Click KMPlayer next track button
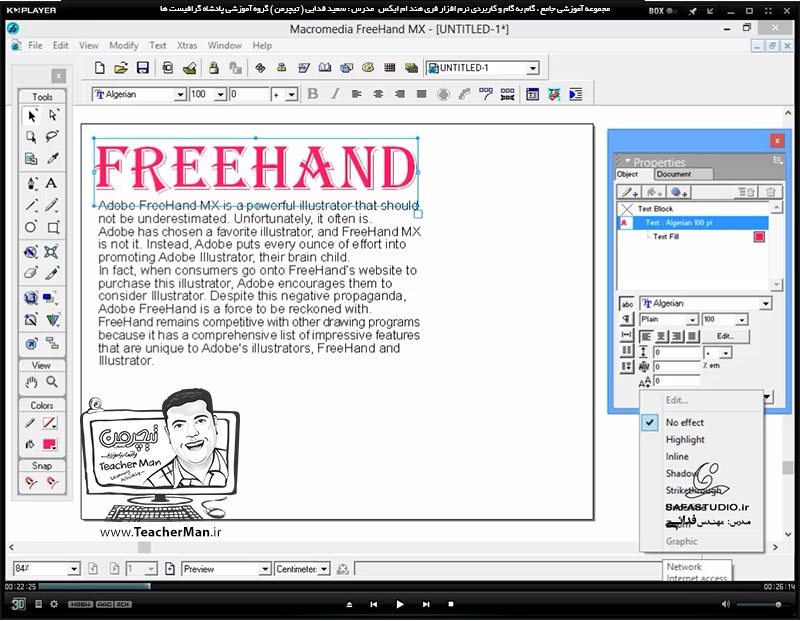This screenshot has height=621, width=800. pyautogui.click(x=426, y=604)
